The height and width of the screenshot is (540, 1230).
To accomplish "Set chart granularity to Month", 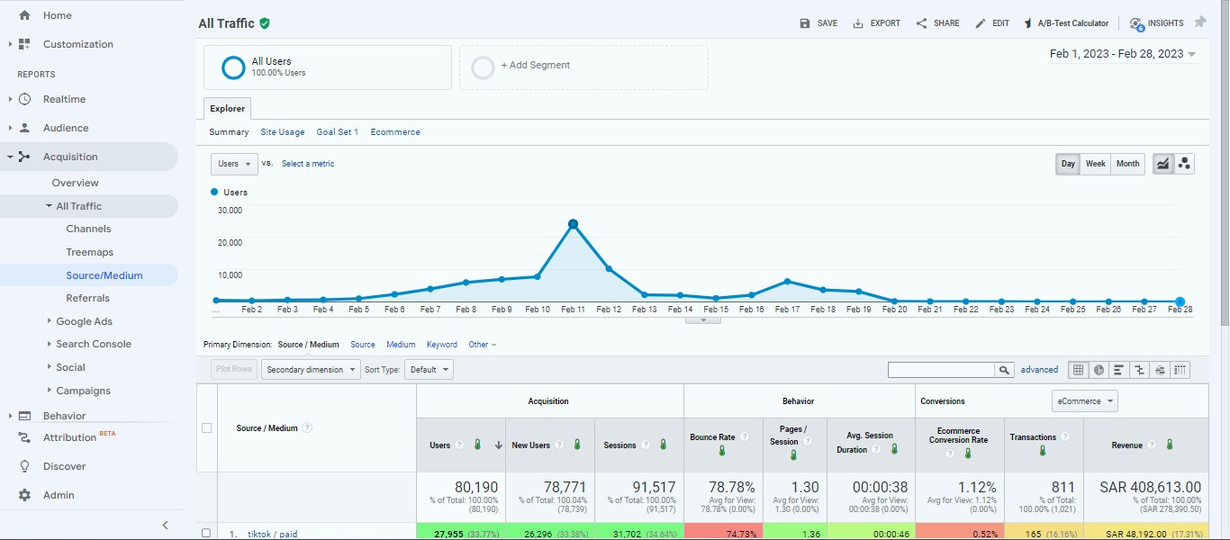I will click(1128, 164).
